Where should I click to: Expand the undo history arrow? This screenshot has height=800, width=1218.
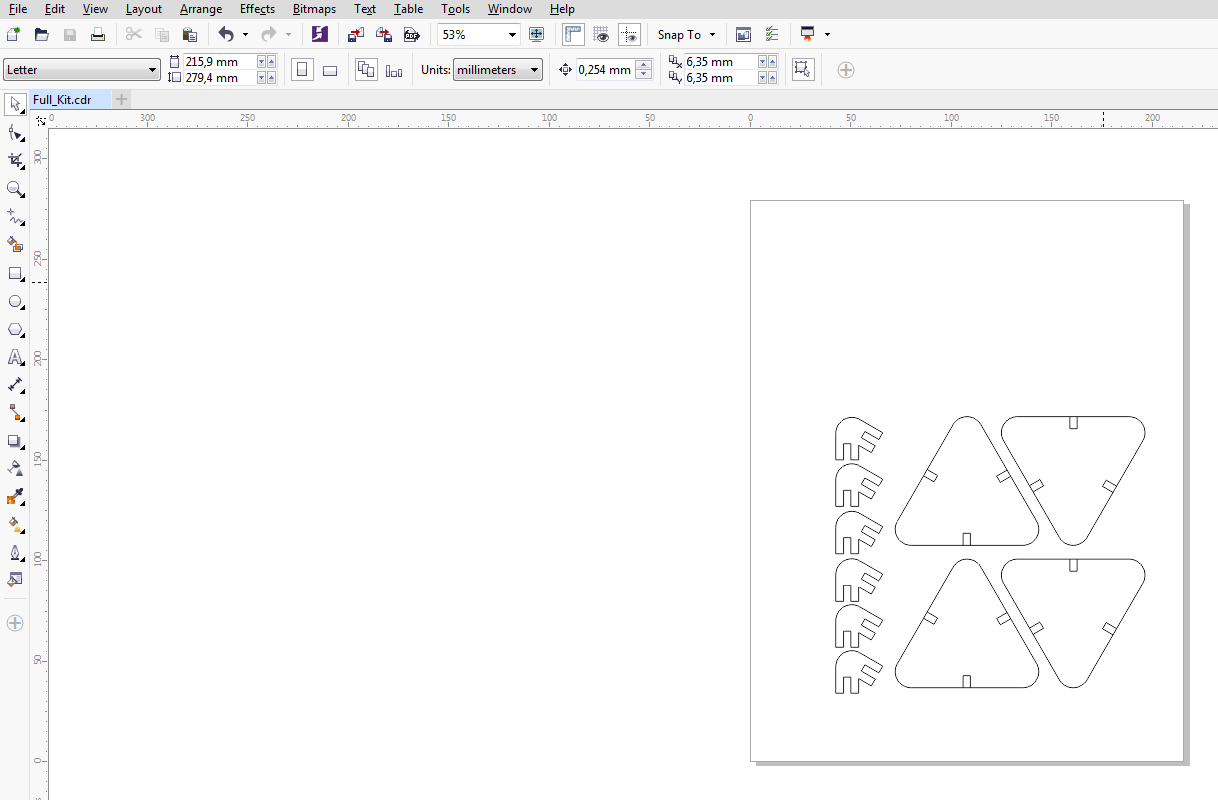[245, 34]
